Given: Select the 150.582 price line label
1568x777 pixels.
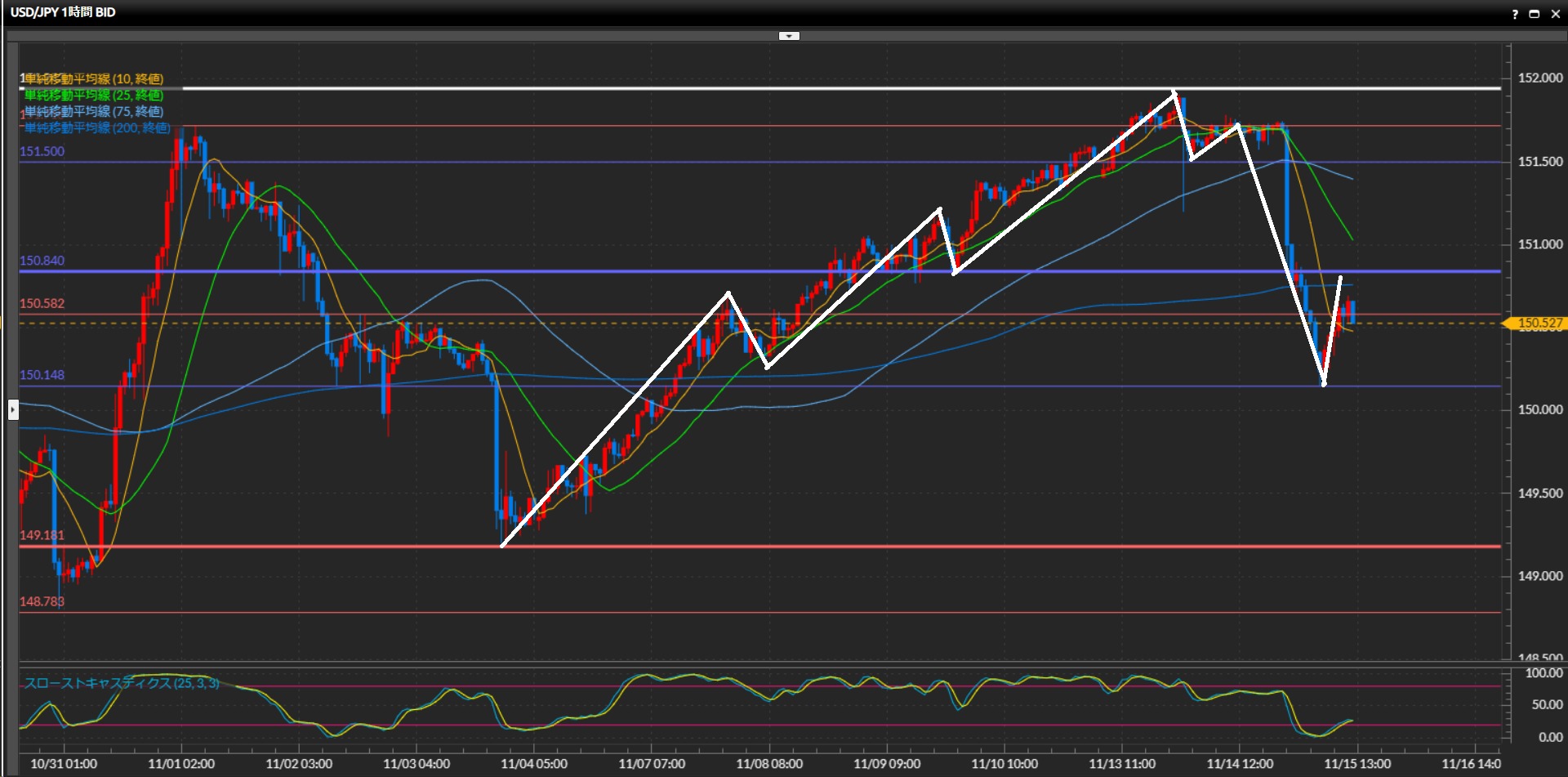Looking at the screenshot, I should coord(42,303).
